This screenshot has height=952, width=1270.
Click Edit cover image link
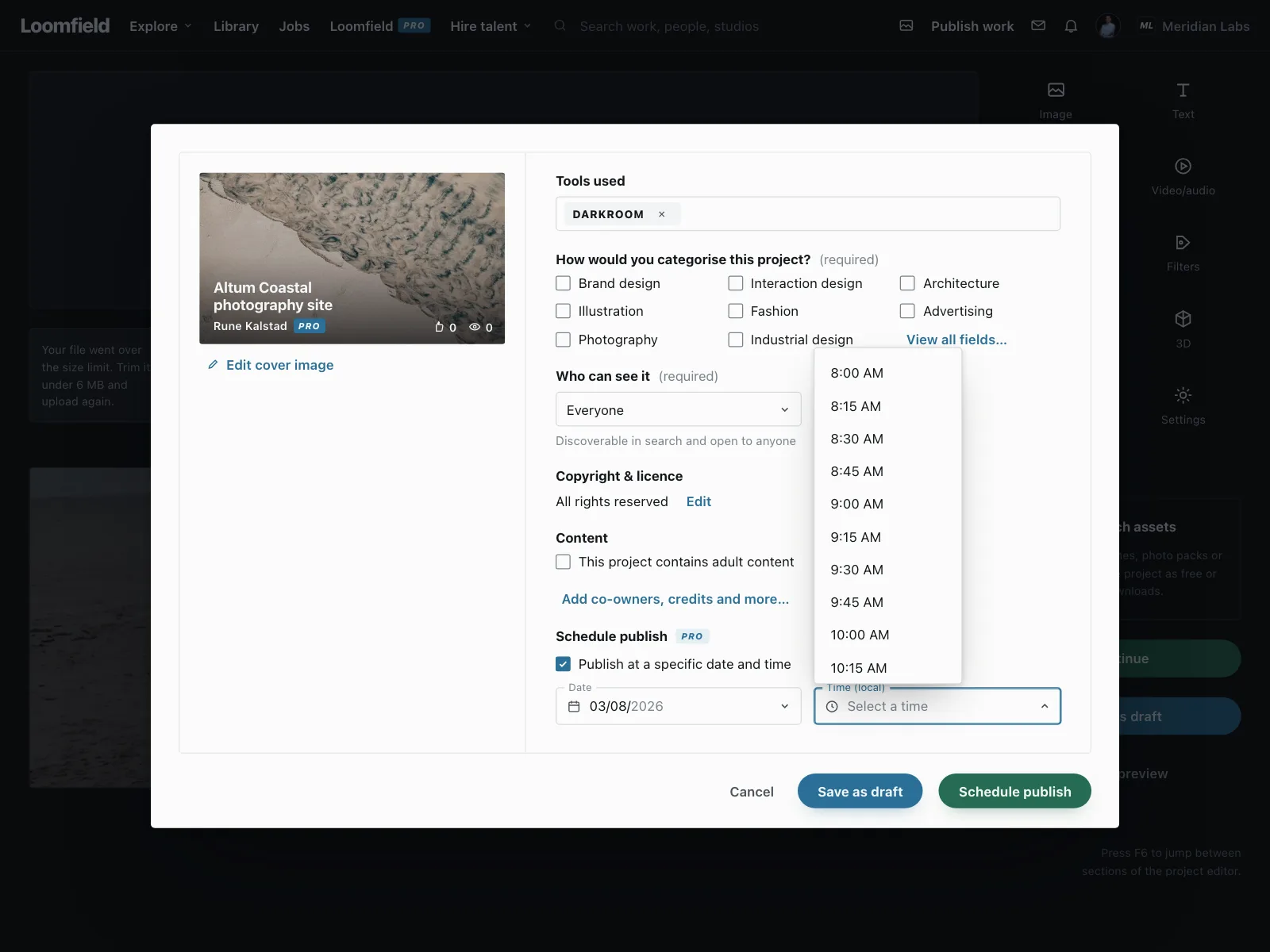tap(279, 365)
